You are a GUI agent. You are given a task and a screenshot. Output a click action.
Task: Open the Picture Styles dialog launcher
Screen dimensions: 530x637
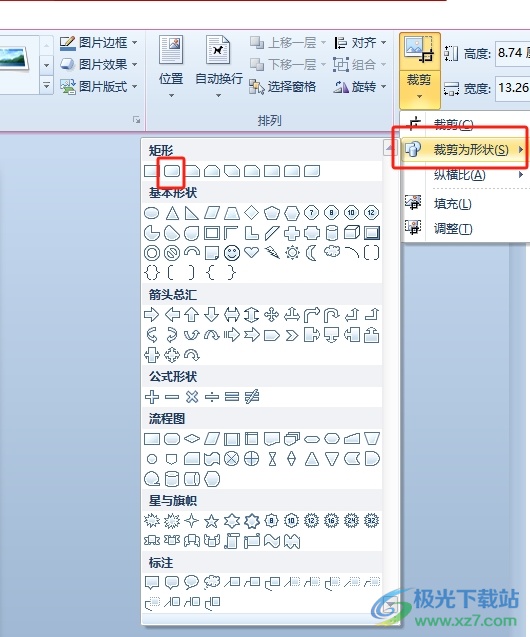(136, 119)
